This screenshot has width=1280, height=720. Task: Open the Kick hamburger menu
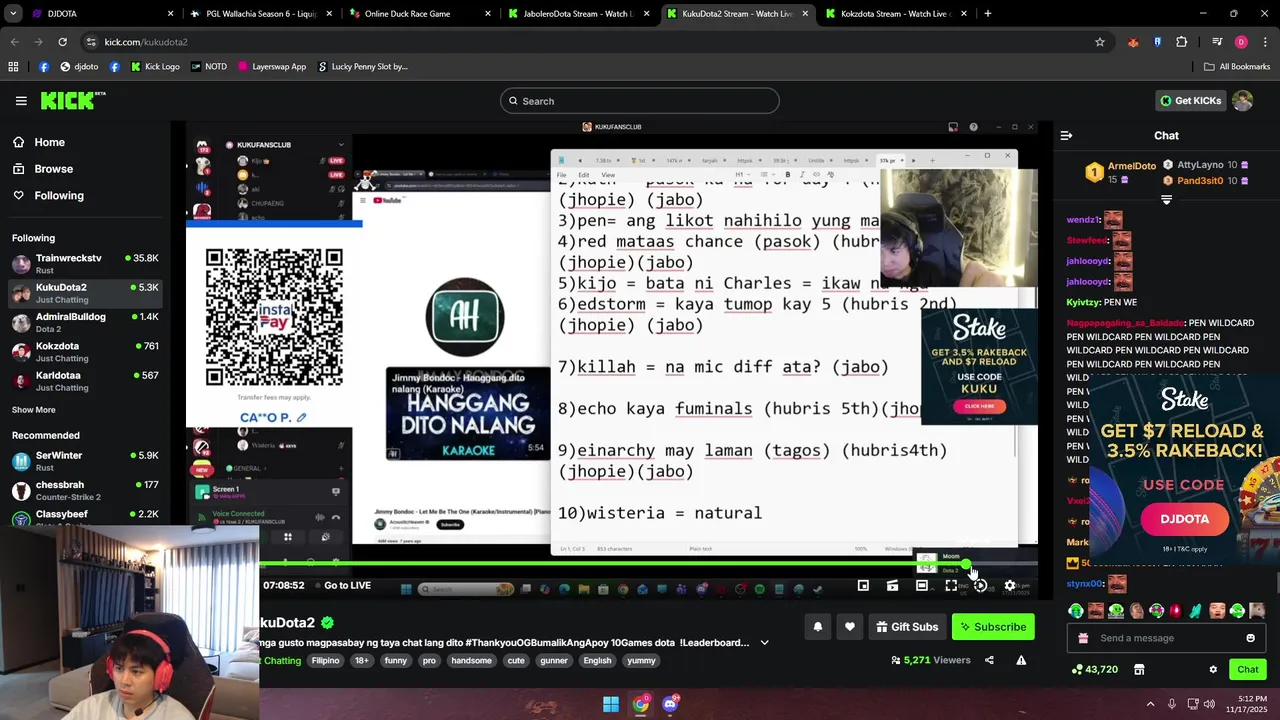click(21, 101)
